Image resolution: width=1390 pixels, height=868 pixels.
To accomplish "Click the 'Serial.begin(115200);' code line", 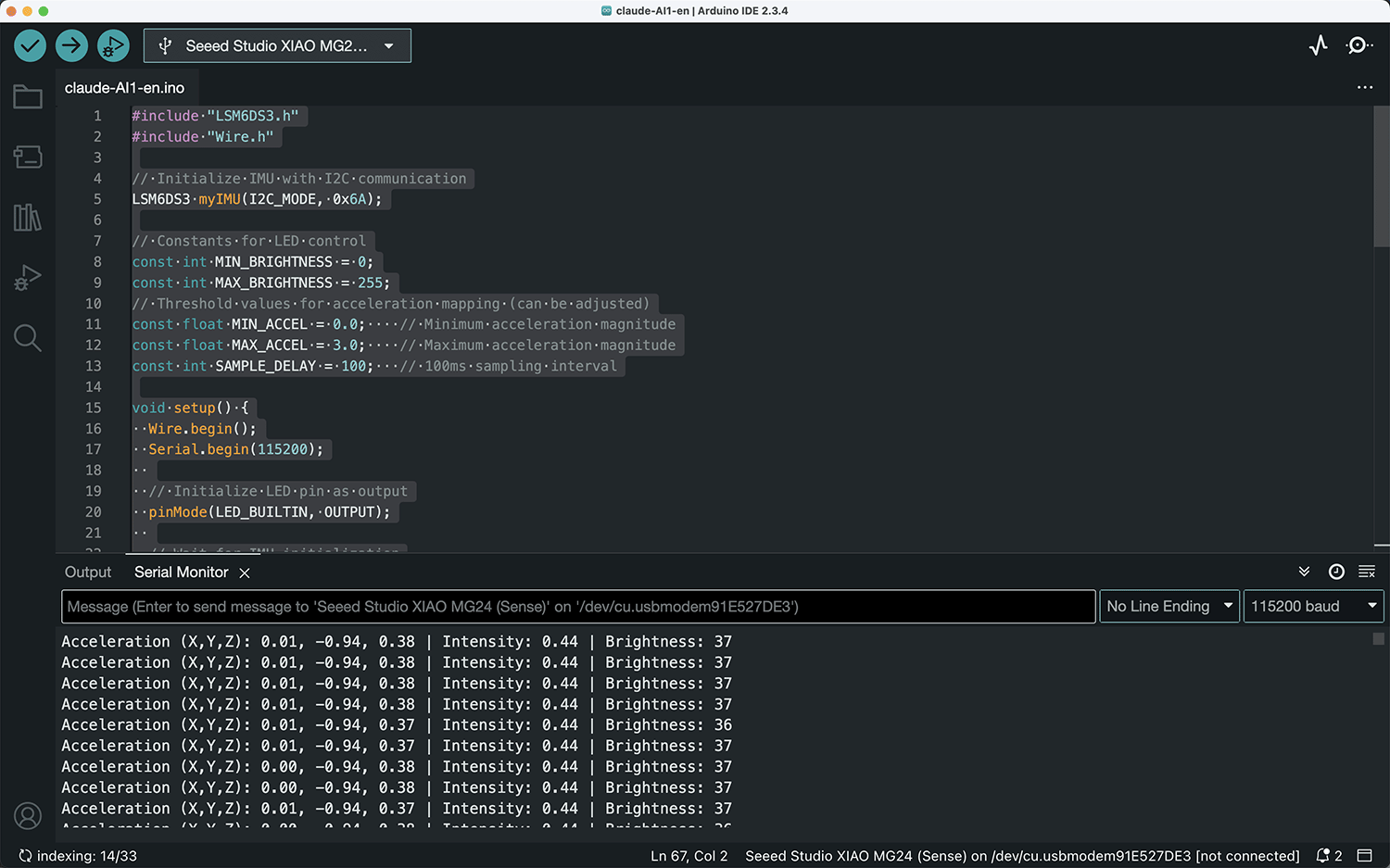I will [236, 449].
